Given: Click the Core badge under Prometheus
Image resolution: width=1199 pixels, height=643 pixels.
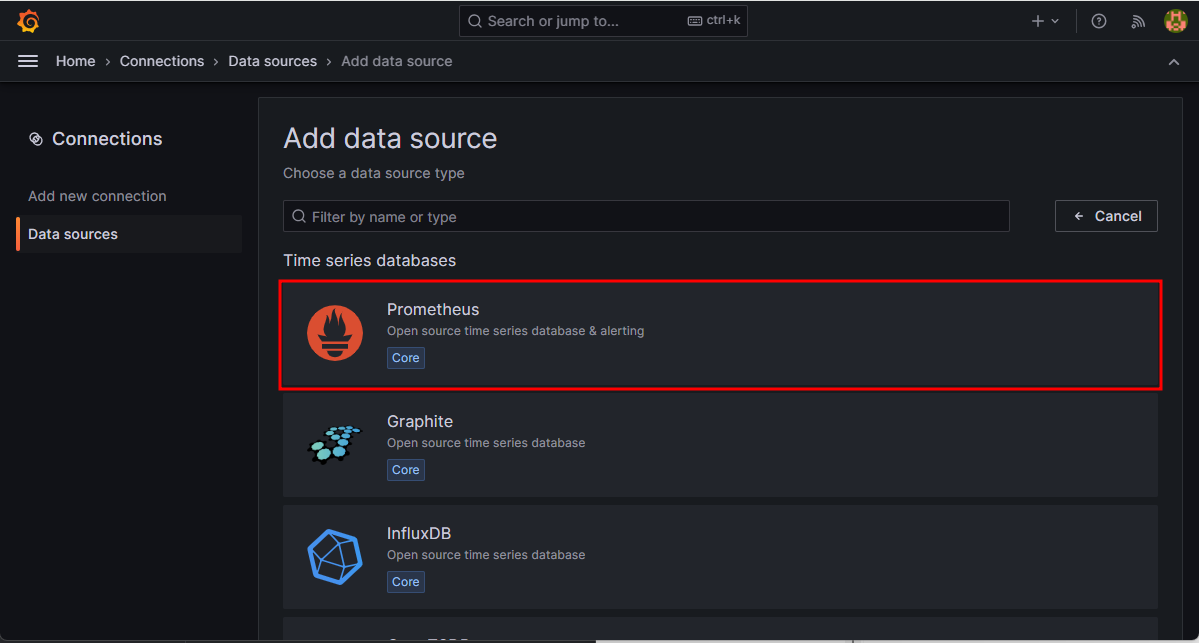Looking at the screenshot, I should pos(406,358).
